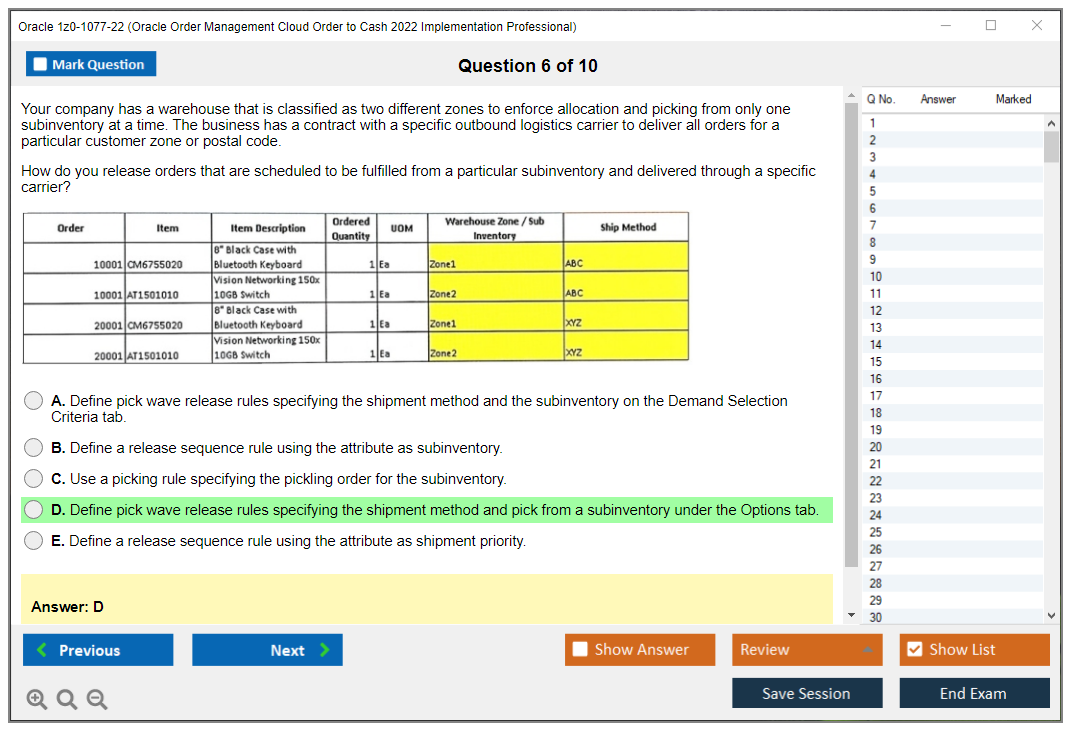The height and width of the screenshot is (735, 1075).
Task: Uncheck the Show List checkbox
Action: (915, 649)
